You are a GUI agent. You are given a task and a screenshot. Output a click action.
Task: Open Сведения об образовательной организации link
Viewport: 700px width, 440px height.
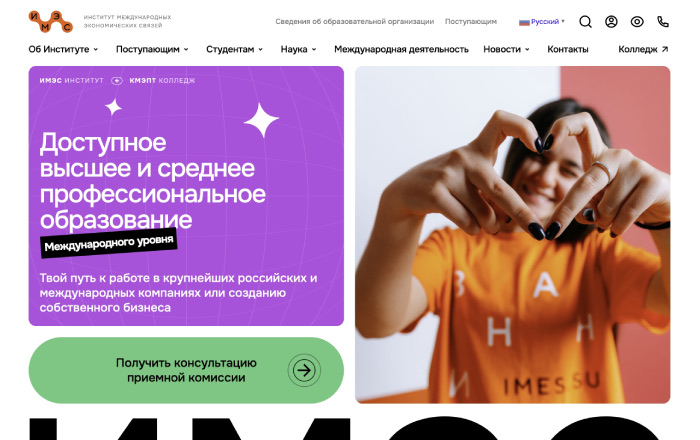(x=354, y=21)
